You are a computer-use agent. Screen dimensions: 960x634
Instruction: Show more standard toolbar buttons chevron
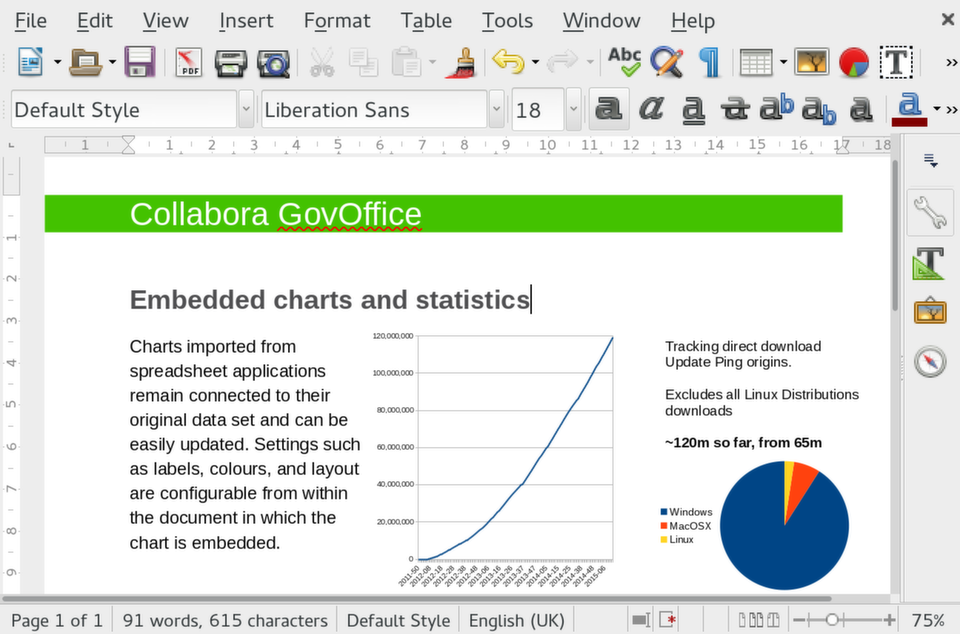click(951, 62)
